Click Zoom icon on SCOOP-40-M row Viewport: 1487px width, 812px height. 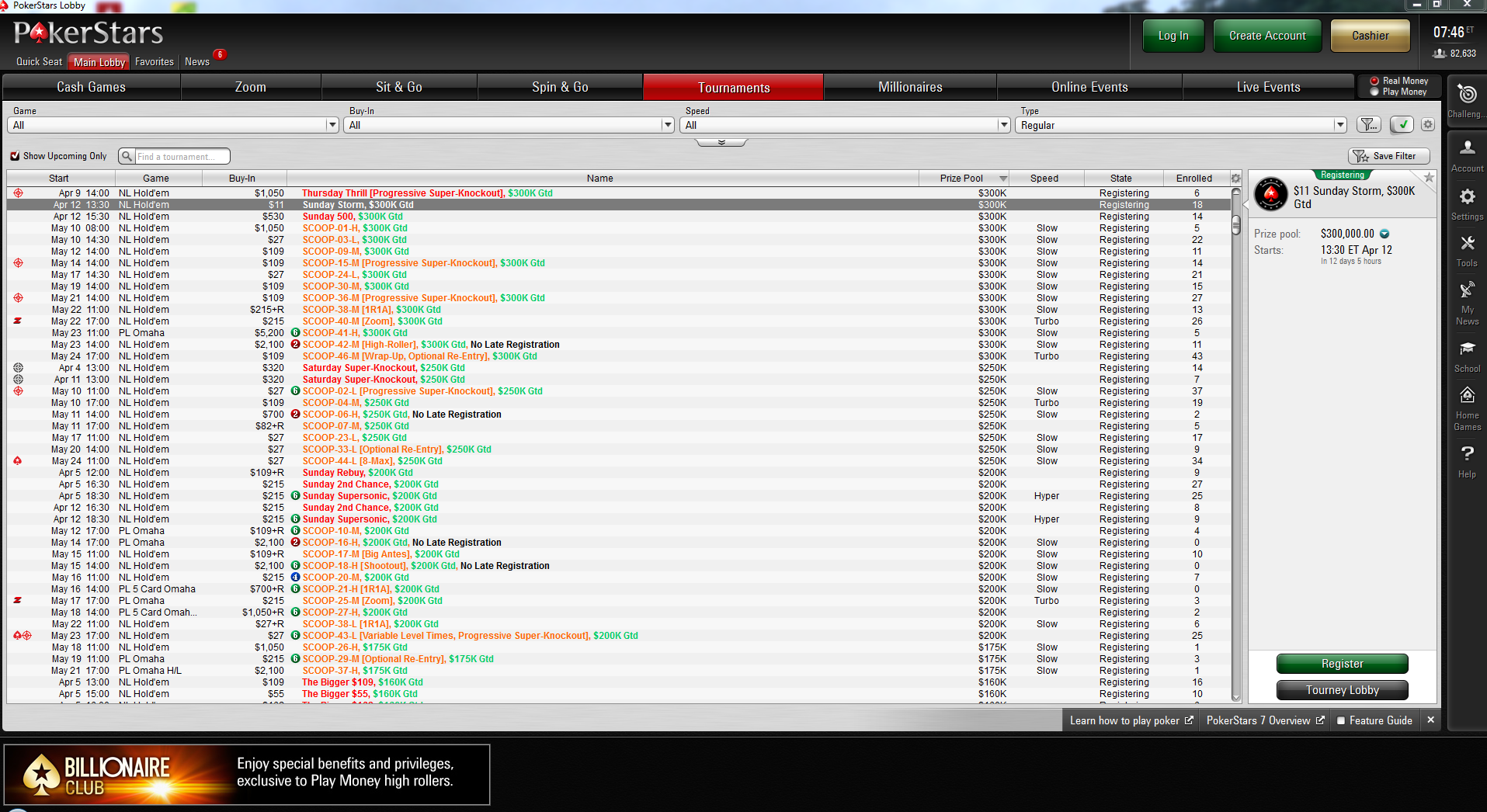click(x=18, y=321)
